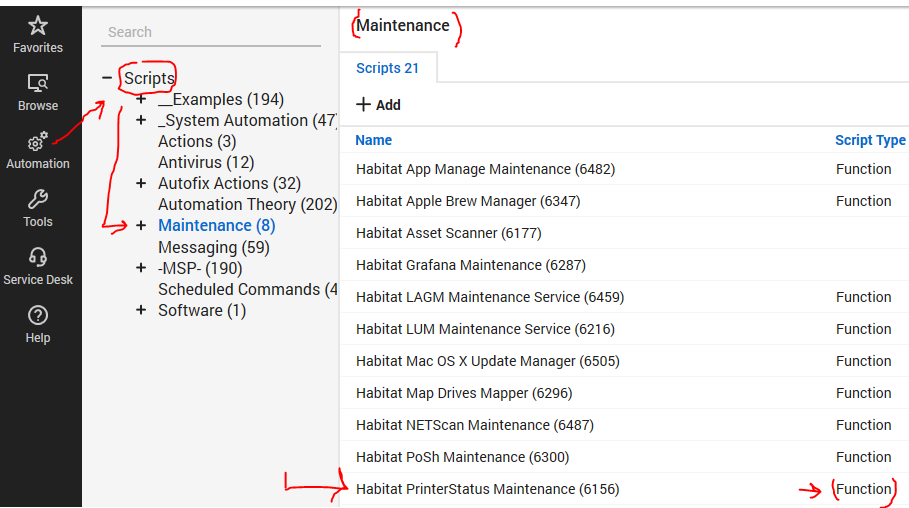Open the Automation gears icon
The width and height of the screenshot is (909, 508).
click(x=38, y=142)
